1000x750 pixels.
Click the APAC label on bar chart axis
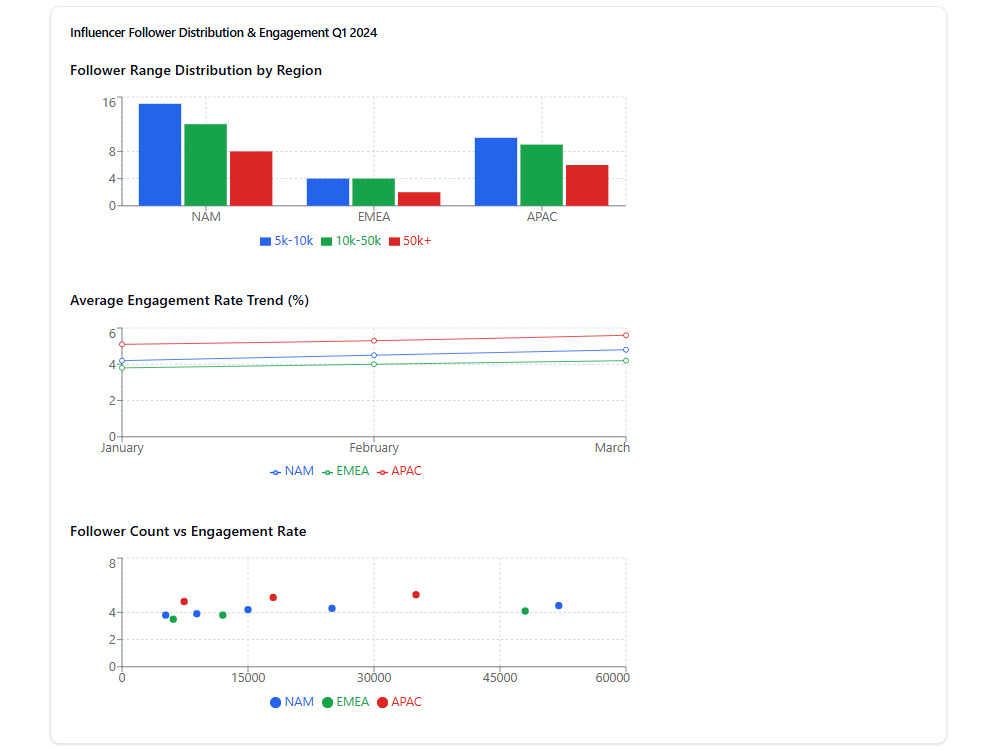click(x=542, y=217)
